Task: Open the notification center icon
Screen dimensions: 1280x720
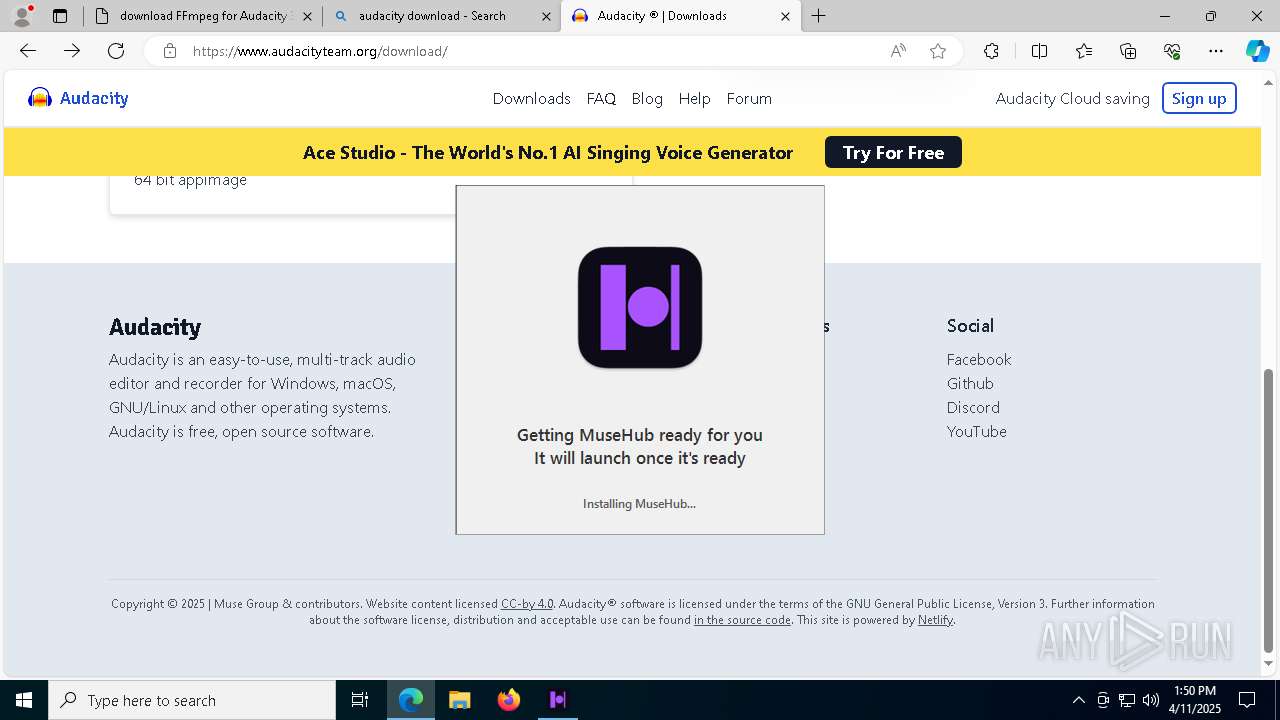Action: [1247, 700]
